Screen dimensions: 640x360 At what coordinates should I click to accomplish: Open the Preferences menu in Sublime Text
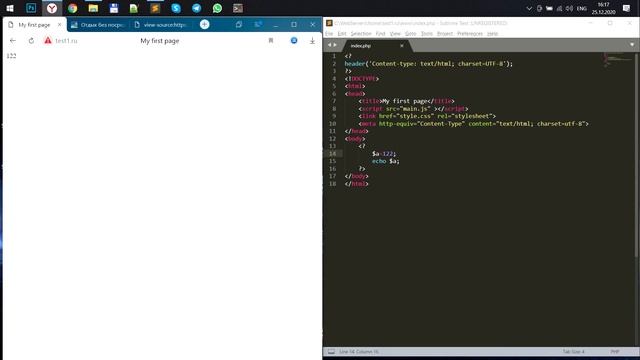click(x=470, y=33)
